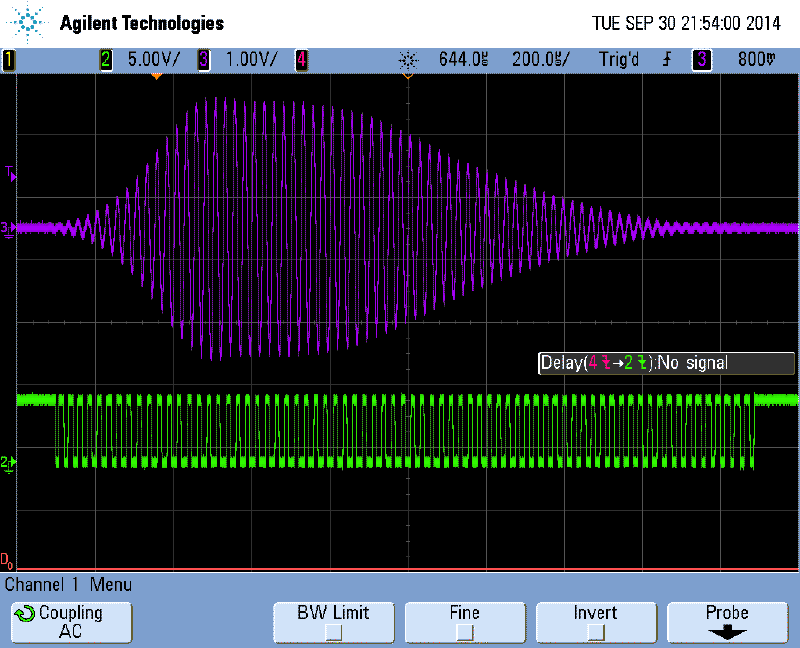Toggle the Fine adjustment checkbox
The width and height of the screenshot is (800, 648).
pos(464,632)
